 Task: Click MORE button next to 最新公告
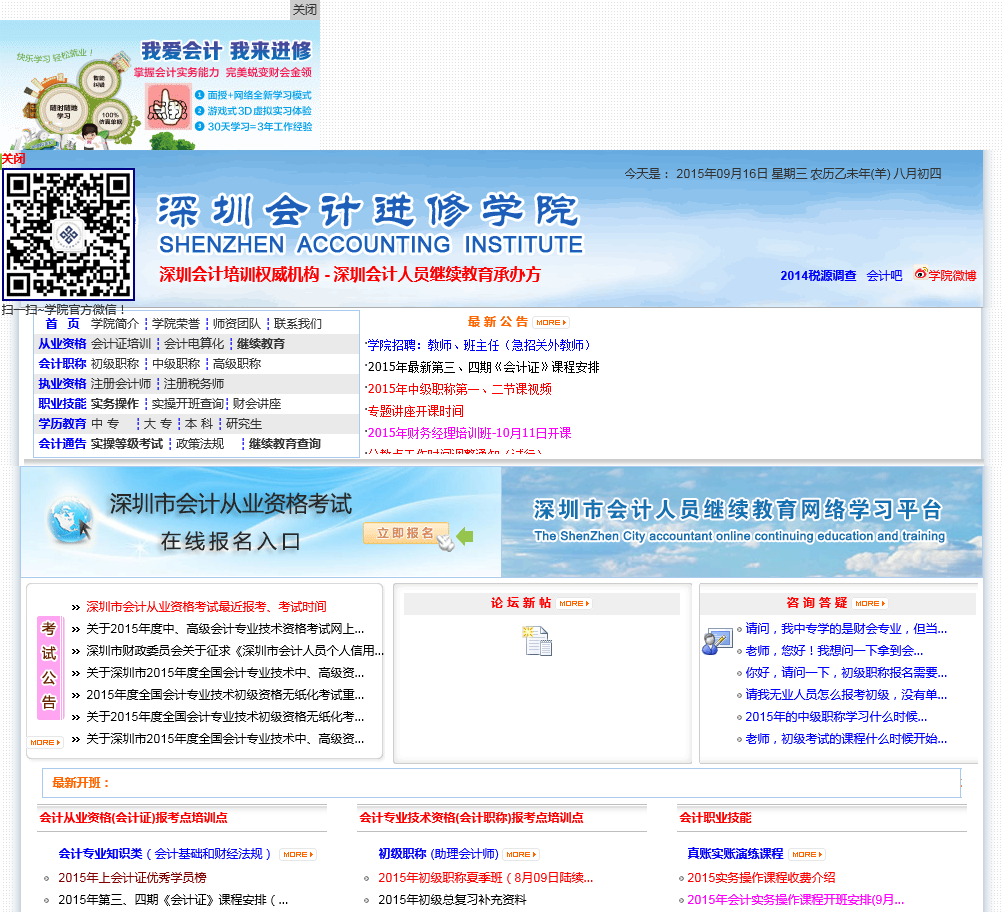(x=551, y=322)
